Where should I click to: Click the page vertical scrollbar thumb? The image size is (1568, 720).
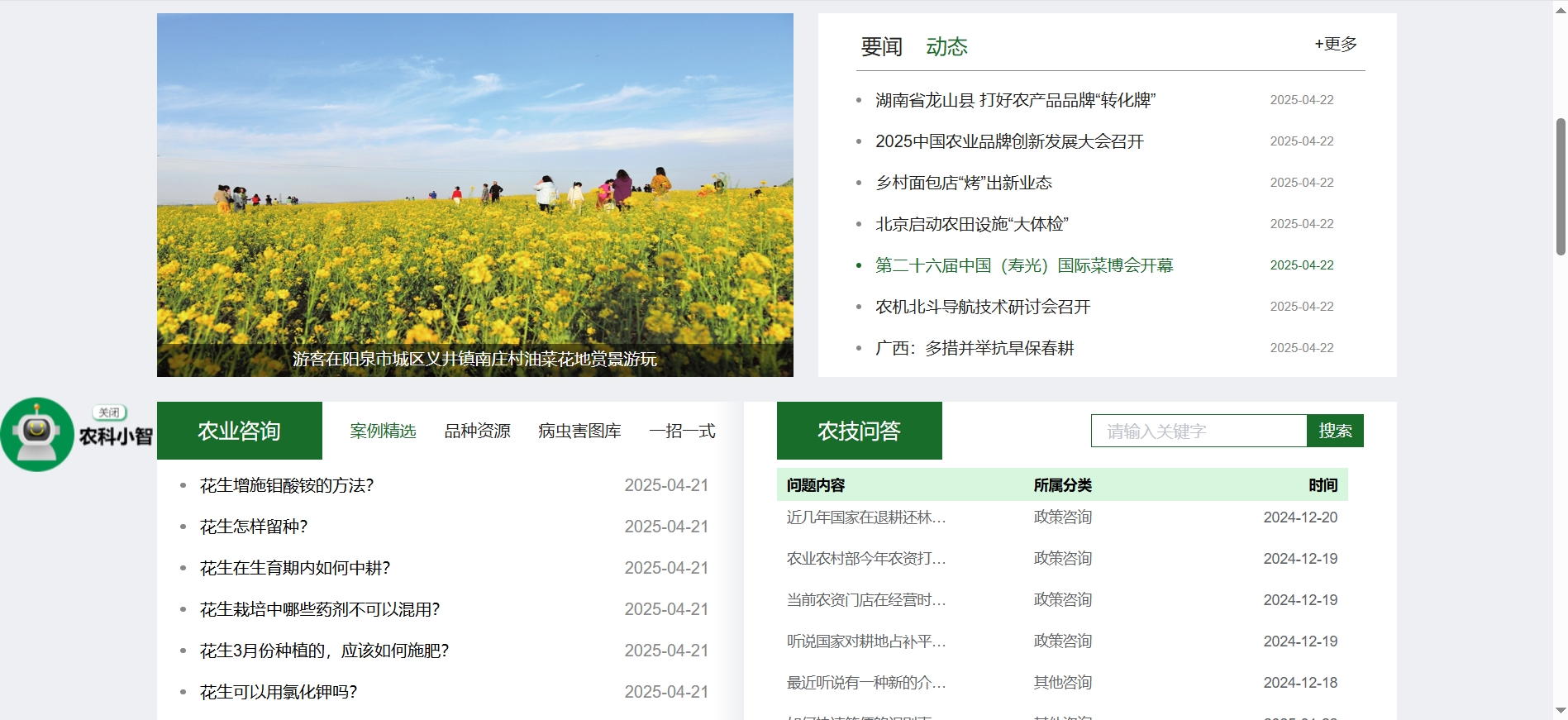1560,186
